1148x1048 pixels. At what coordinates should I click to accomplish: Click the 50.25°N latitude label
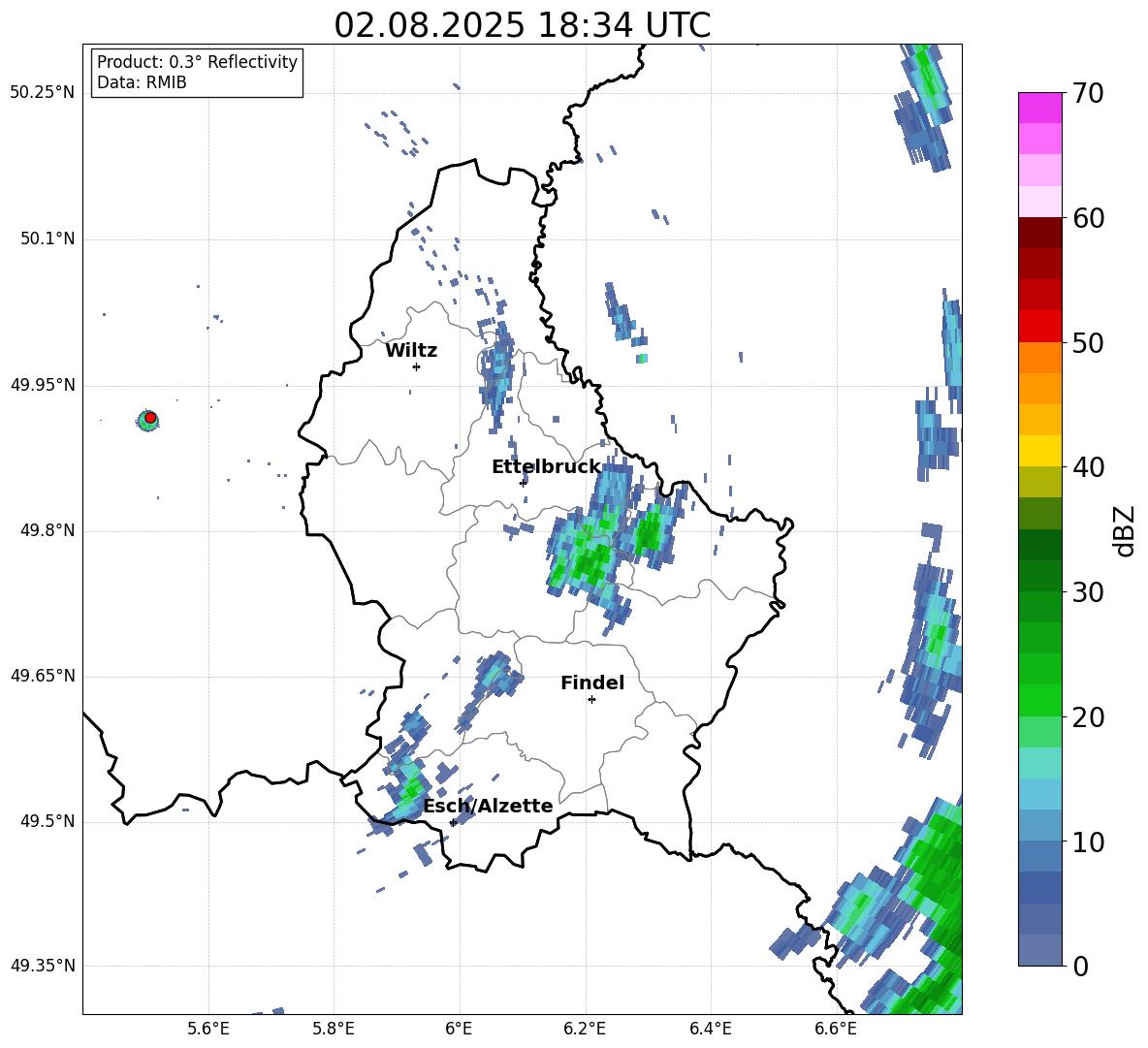tap(42, 93)
